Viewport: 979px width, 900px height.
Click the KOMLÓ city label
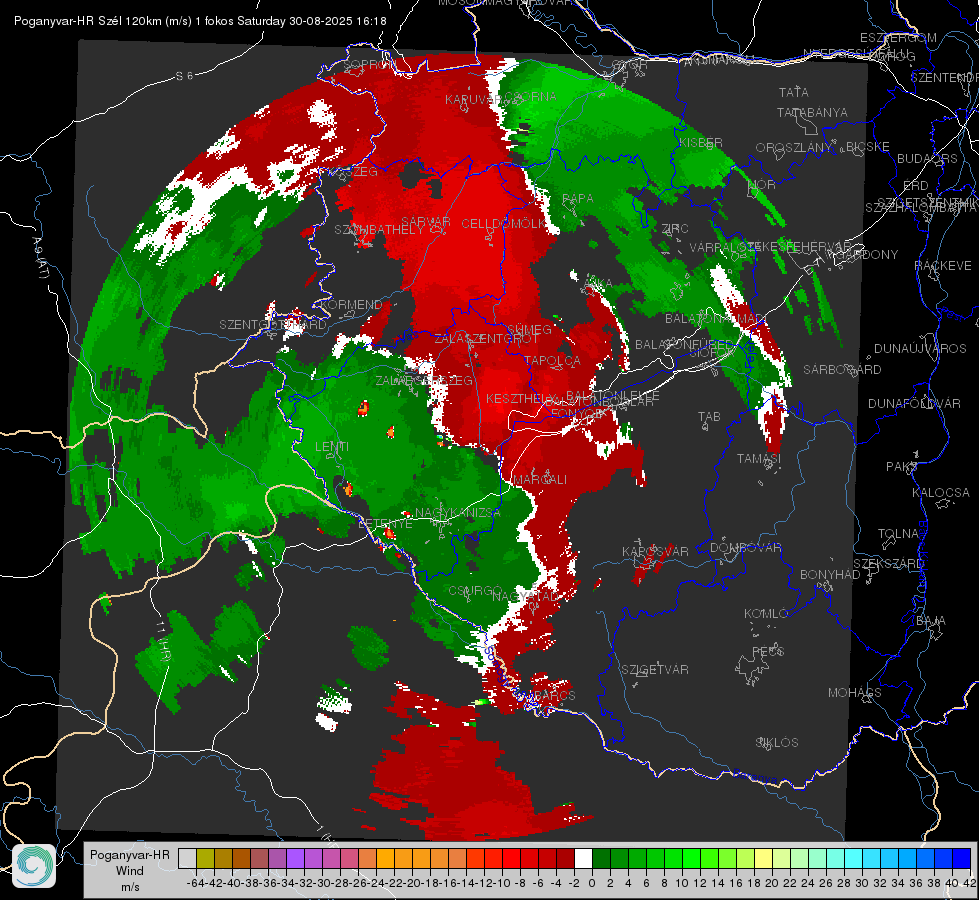point(766,614)
